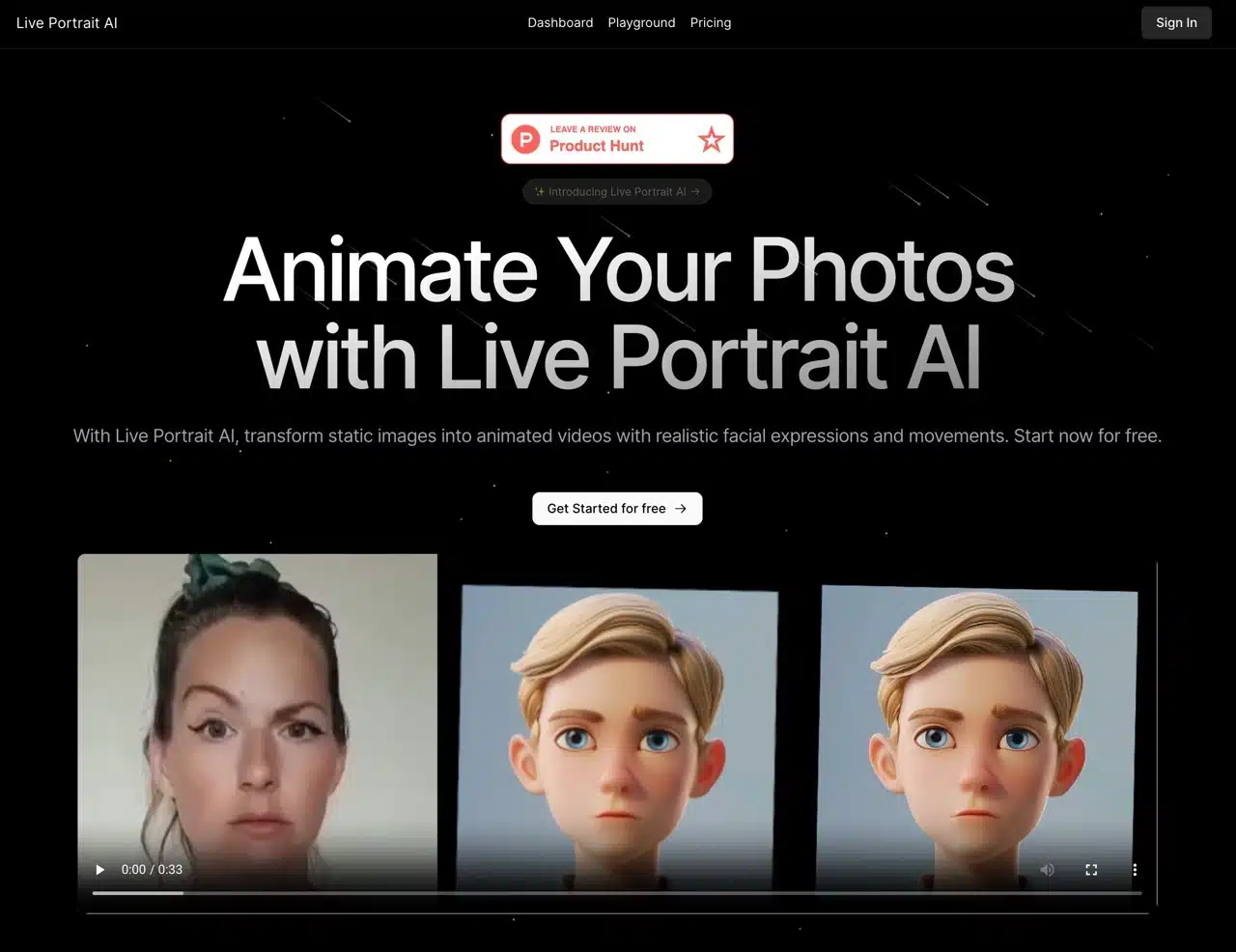
Task: Click the star on the Product Hunt badge
Action: pyautogui.click(x=711, y=139)
